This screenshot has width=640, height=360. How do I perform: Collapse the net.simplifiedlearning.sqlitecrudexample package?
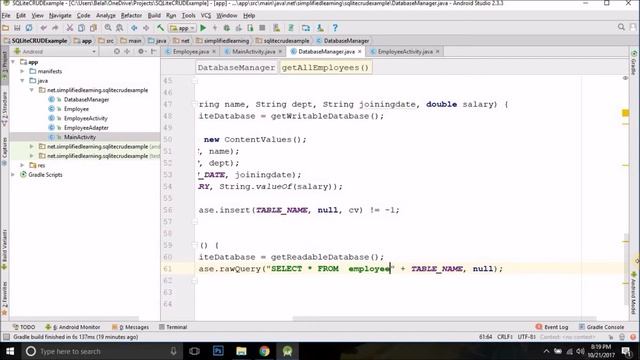pyautogui.click(x=31, y=90)
